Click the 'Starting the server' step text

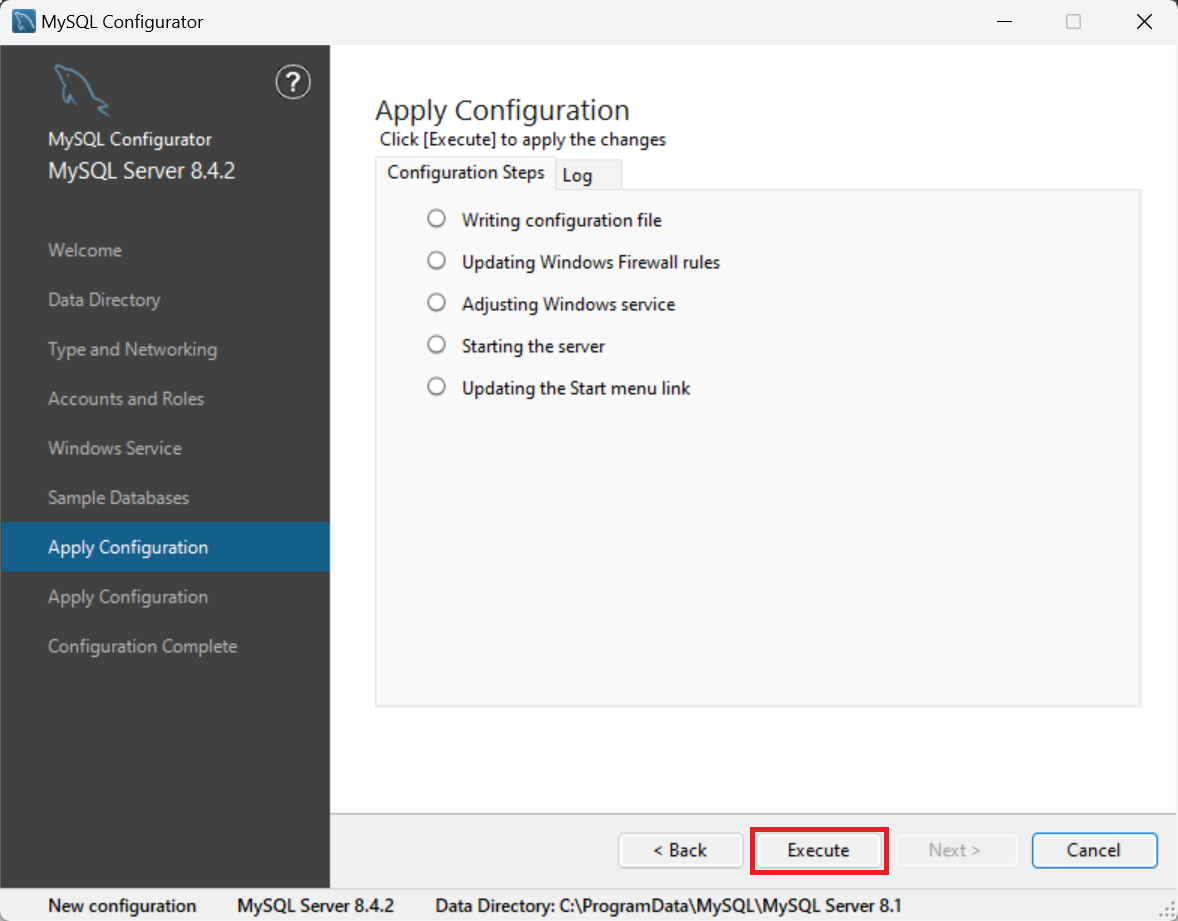pyautogui.click(x=533, y=346)
